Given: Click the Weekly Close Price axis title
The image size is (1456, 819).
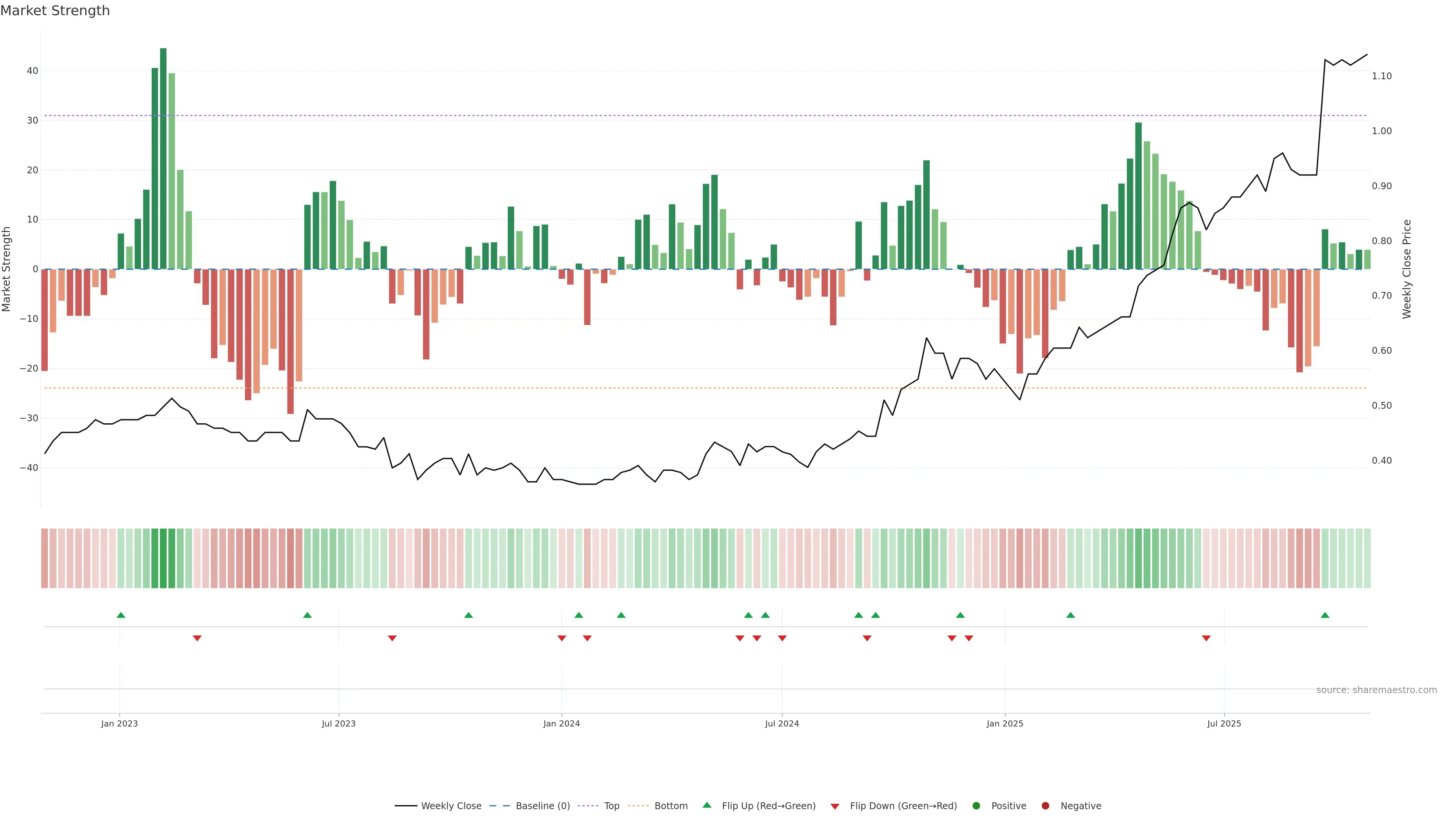Looking at the screenshot, I should point(1407,269).
